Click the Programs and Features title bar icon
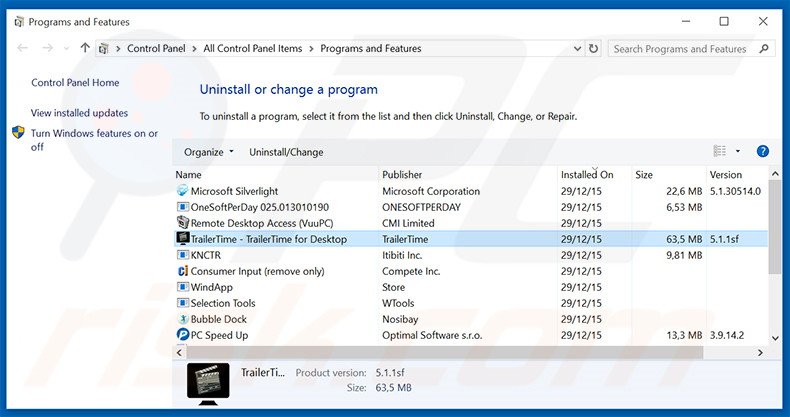Screen dimensions: 790x417 coord(19,22)
